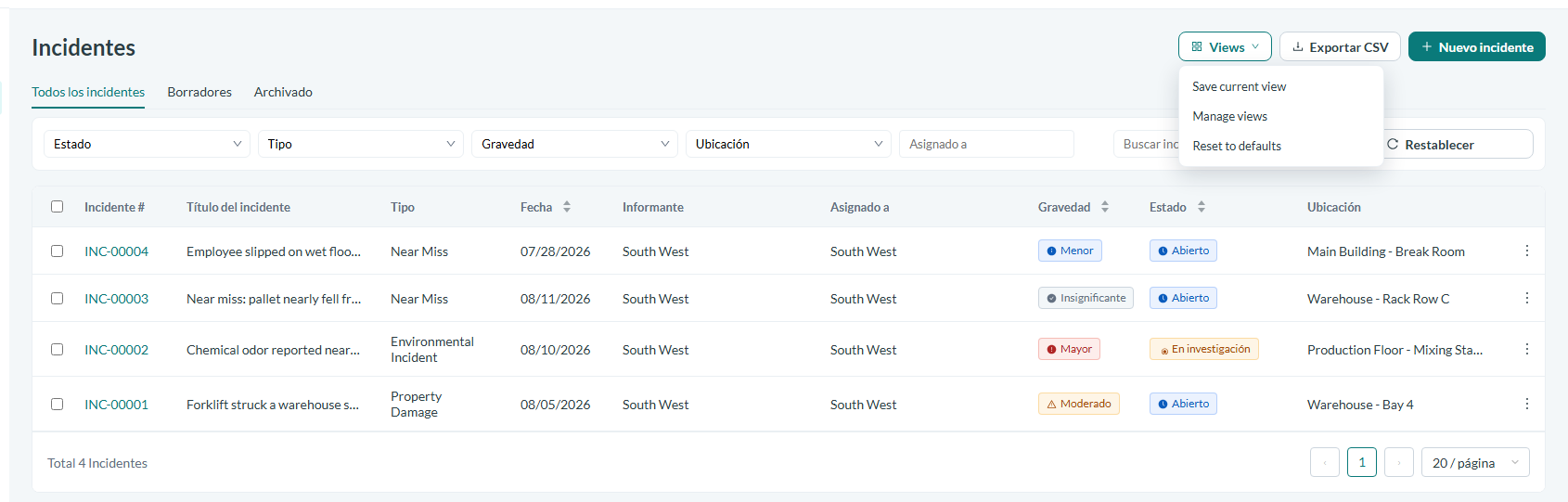Expand the Estado filter dropdown
This screenshot has width=1568, height=502.
pos(147,144)
